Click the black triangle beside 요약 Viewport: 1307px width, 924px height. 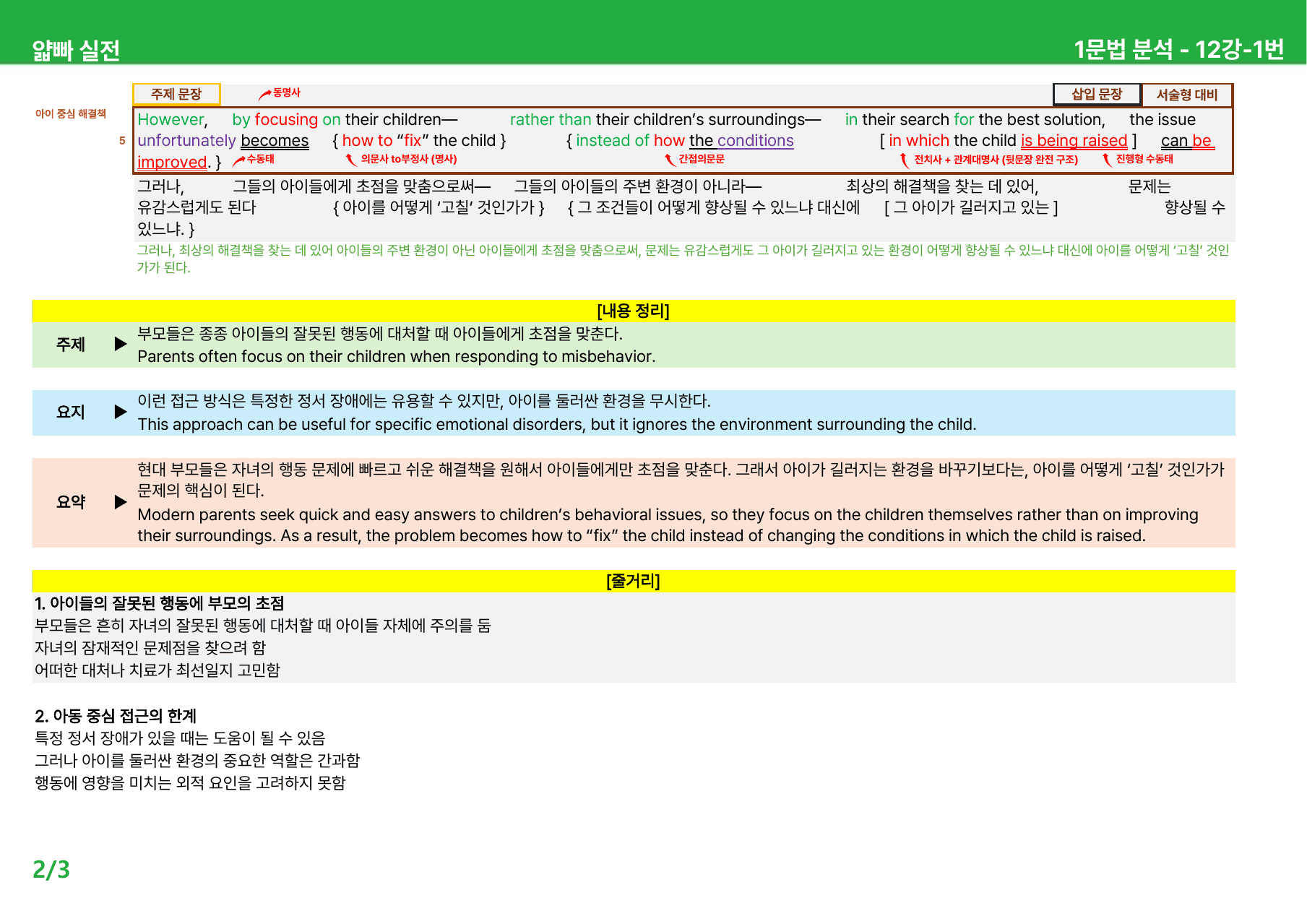(x=121, y=501)
